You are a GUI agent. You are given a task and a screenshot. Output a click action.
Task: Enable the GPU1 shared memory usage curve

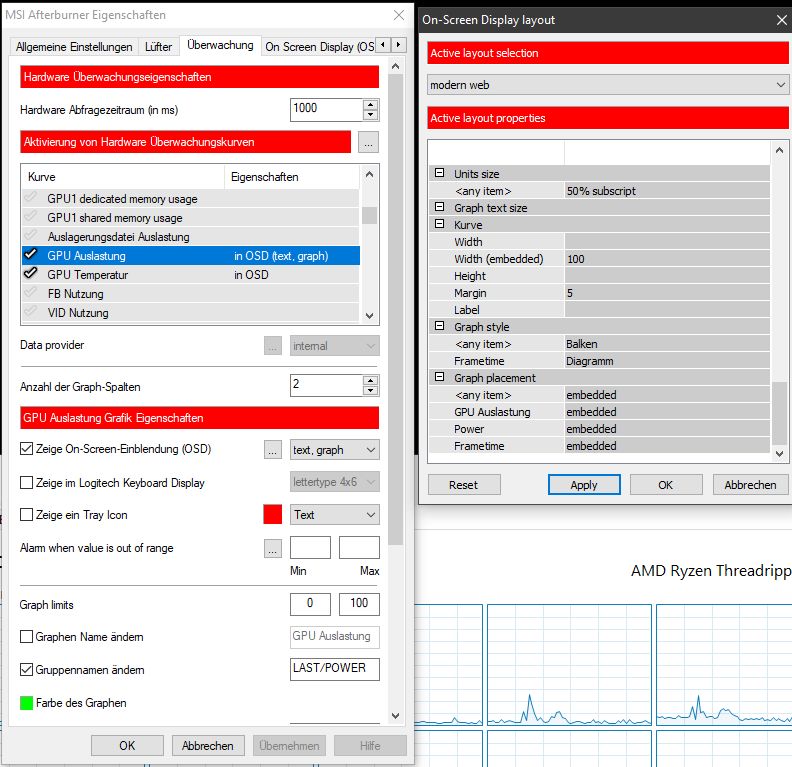click(x=31, y=217)
